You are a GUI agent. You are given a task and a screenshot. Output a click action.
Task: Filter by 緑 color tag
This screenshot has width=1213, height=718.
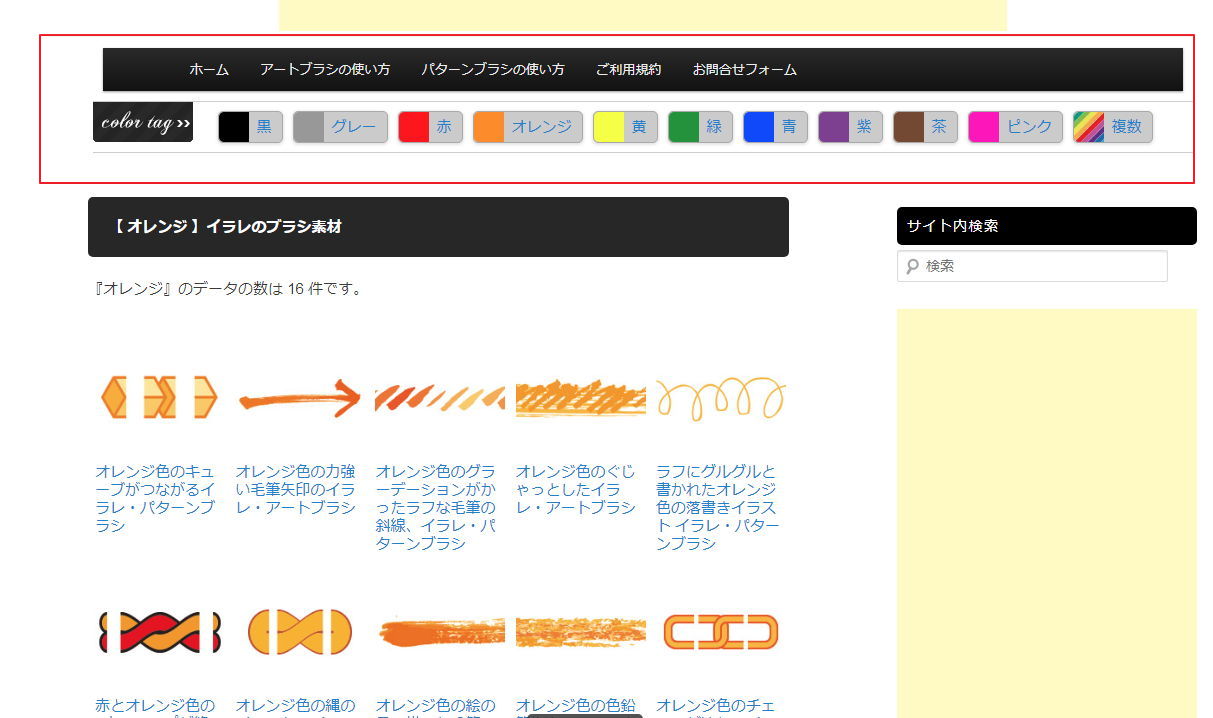(x=701, y=127)
